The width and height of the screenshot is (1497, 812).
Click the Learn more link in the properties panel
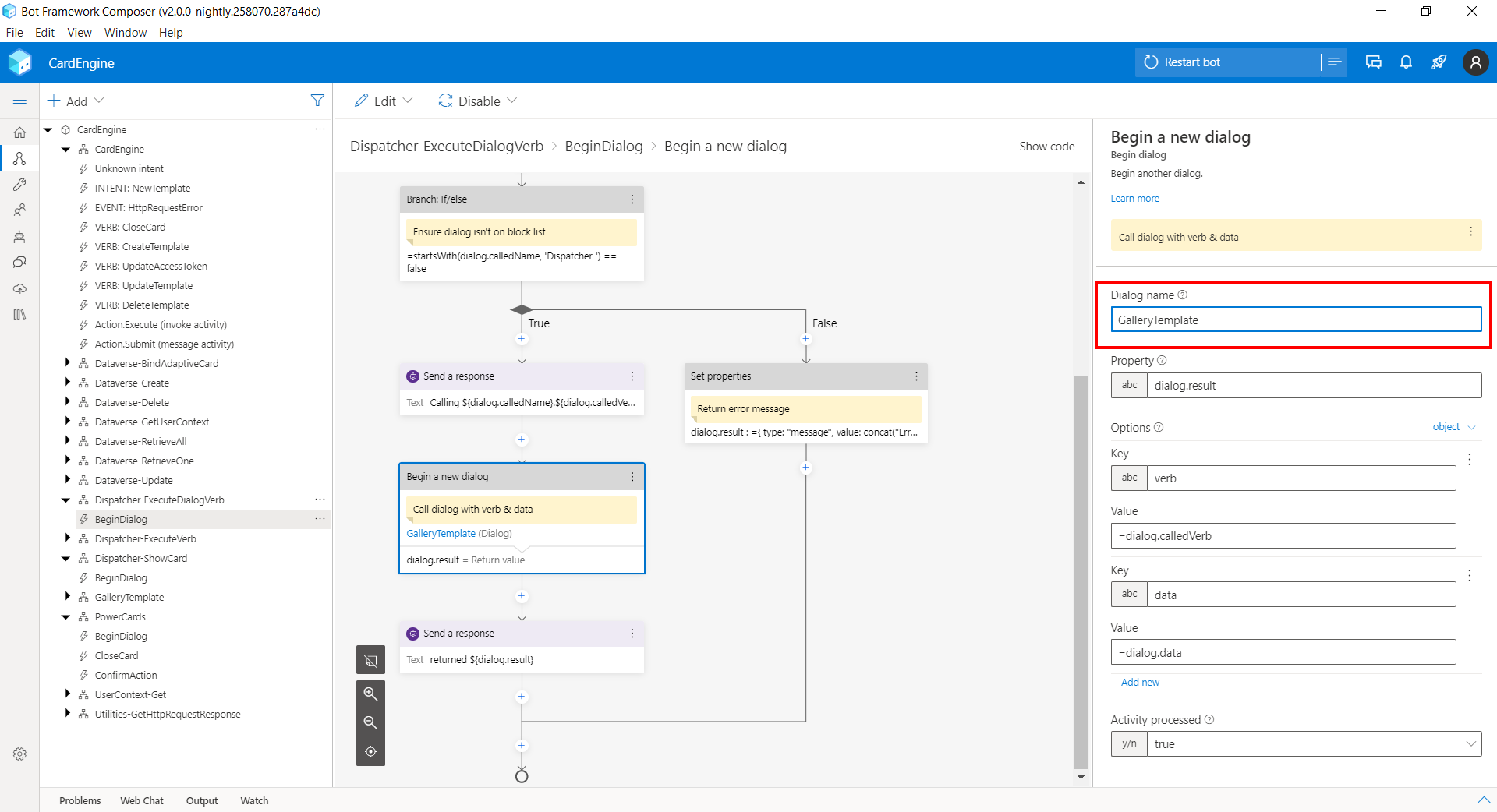[1134, 199]
